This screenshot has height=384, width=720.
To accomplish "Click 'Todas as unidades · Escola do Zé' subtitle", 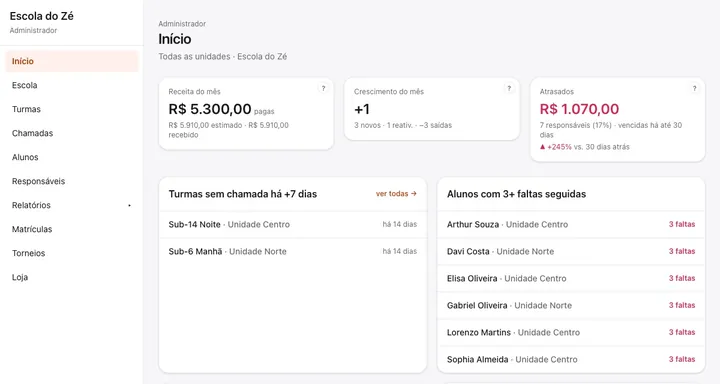I will [x=223, y=56].
